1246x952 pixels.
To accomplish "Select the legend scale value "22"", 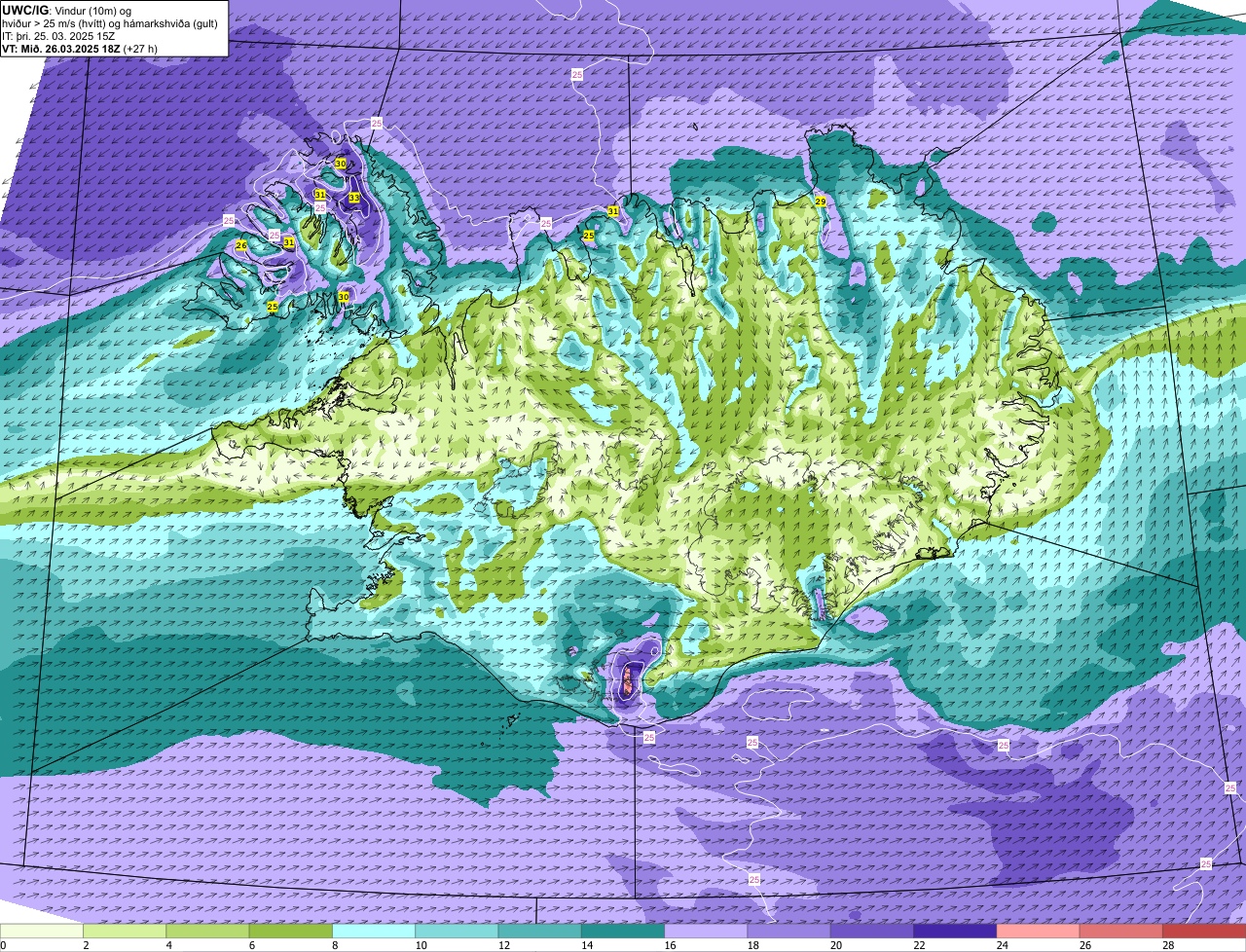I will (x=919, y=945).
